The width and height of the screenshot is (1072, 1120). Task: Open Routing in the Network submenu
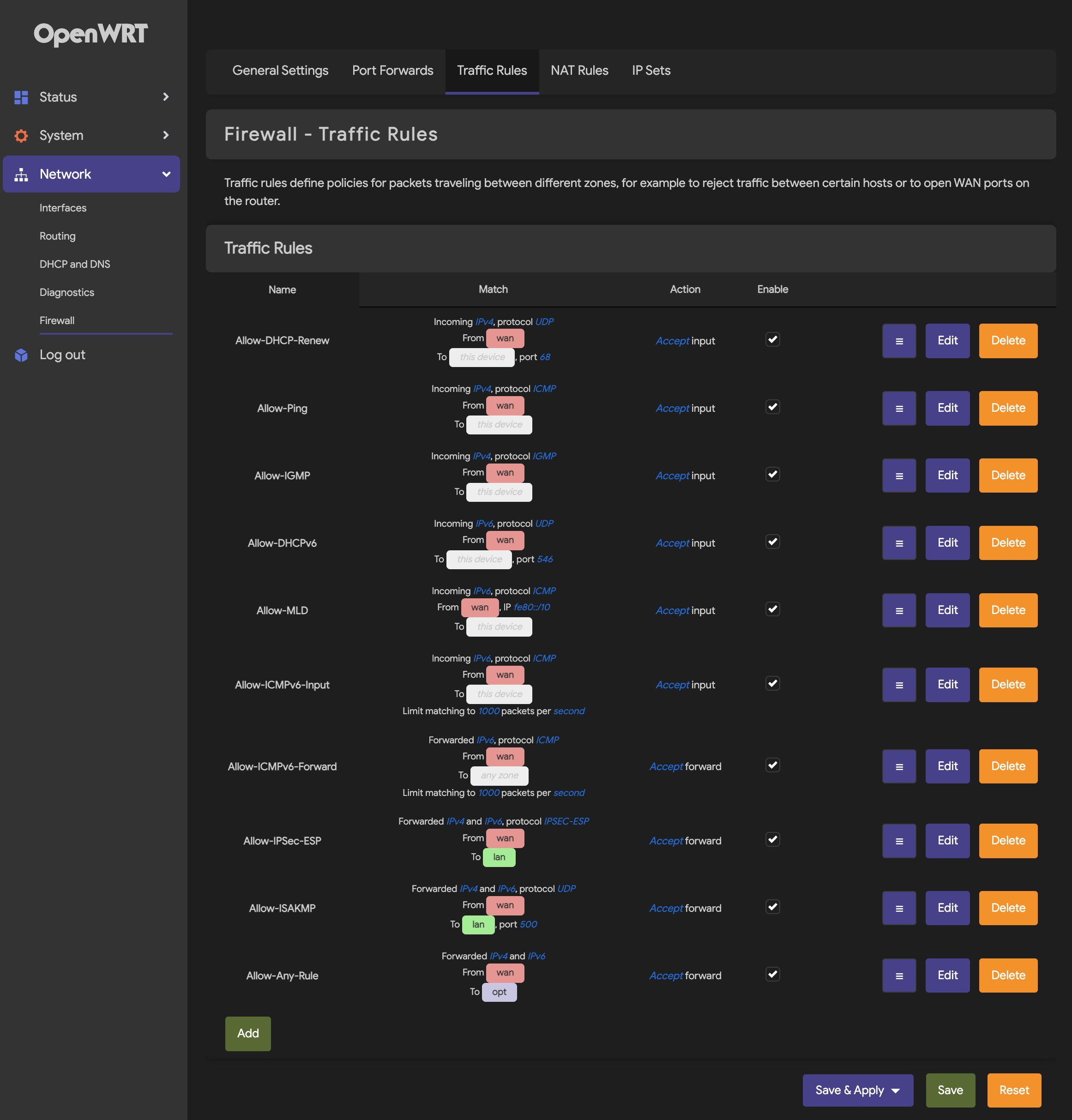pos(57,236)
